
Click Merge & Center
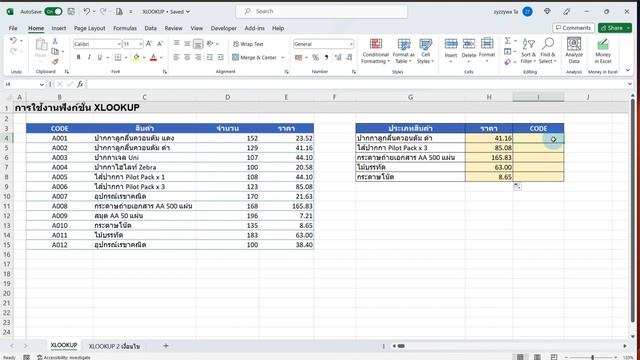point(255,58)
